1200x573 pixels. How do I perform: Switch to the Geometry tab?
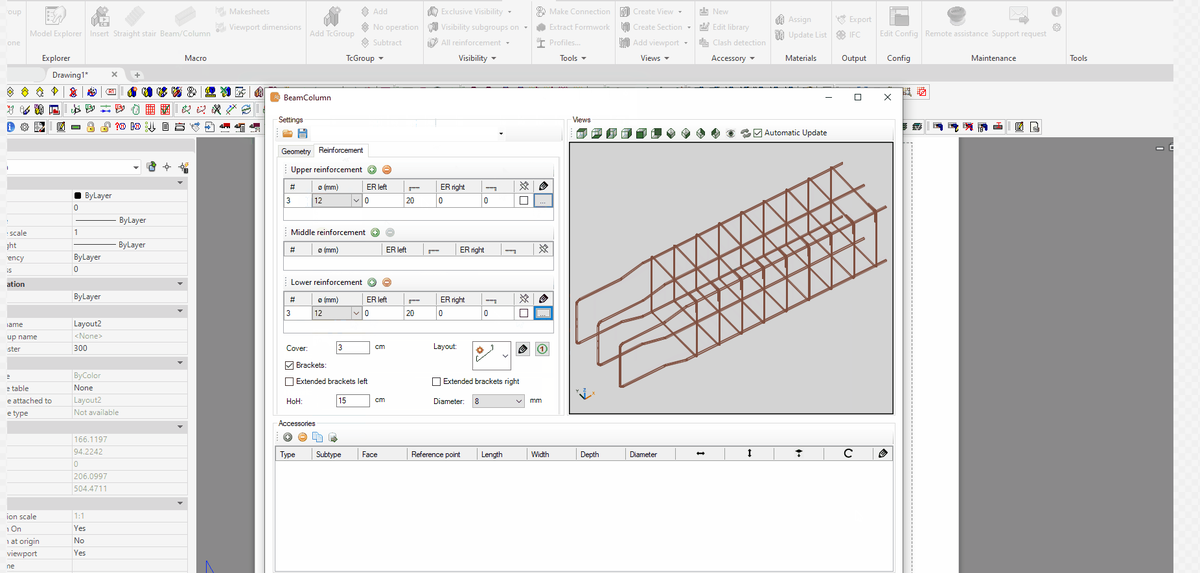296,151
